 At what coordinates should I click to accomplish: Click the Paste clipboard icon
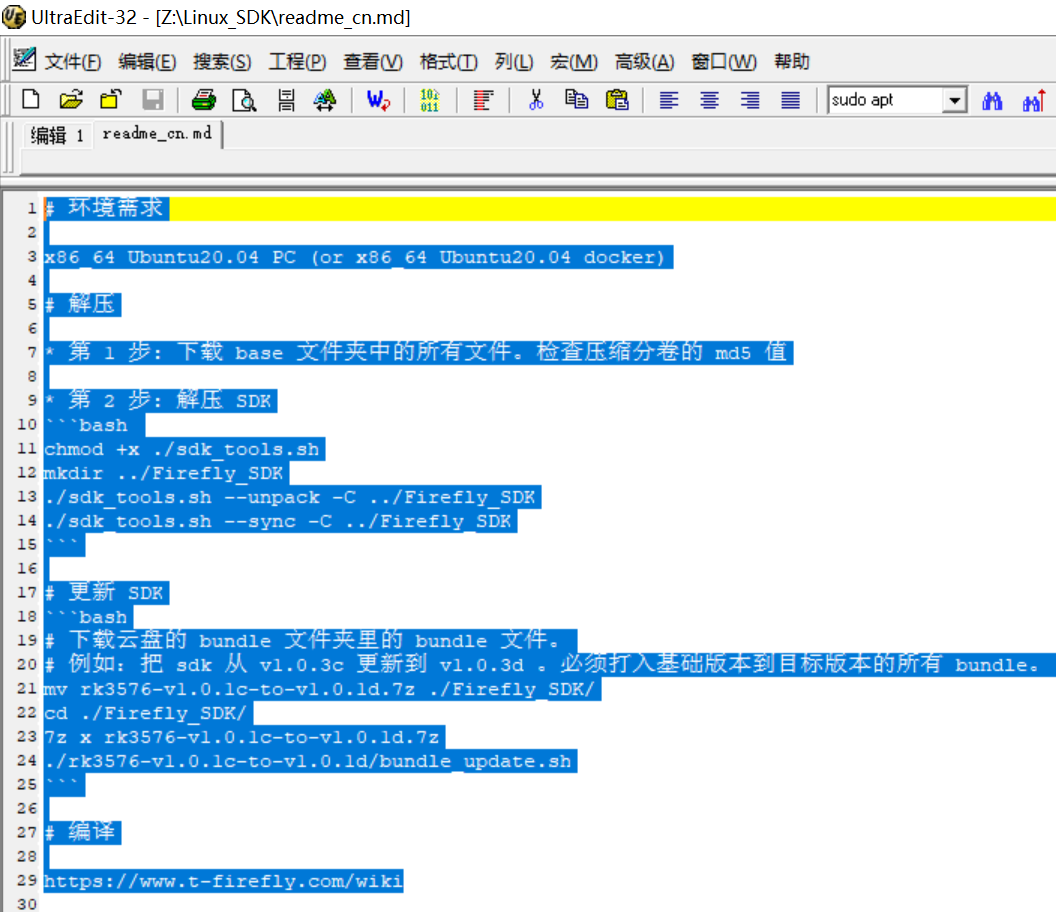click(617, 100)
